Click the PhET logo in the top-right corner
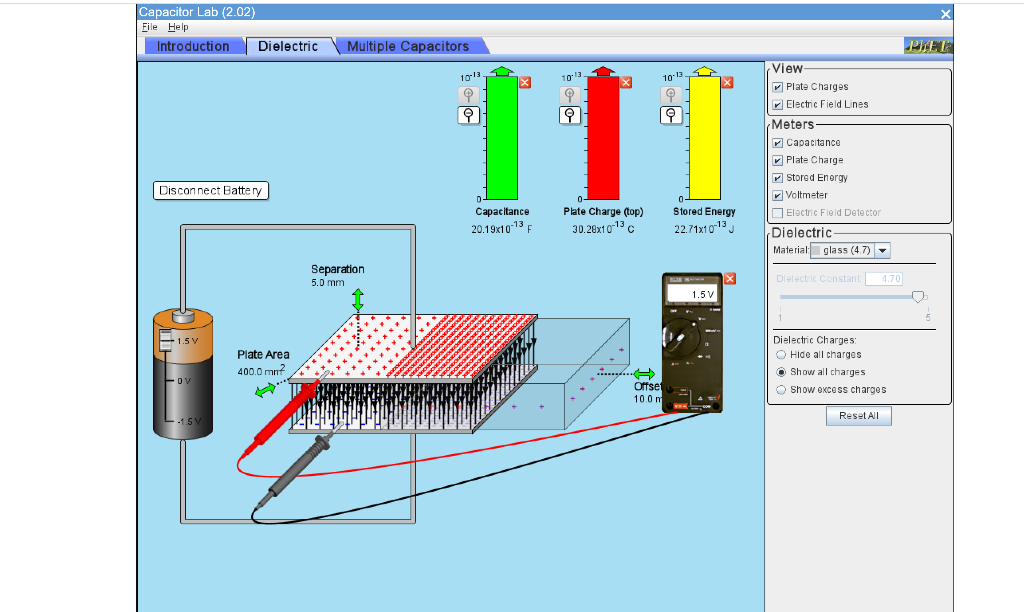The width and height of the screenshot is (1024, 612). click(x=927, y=45)
